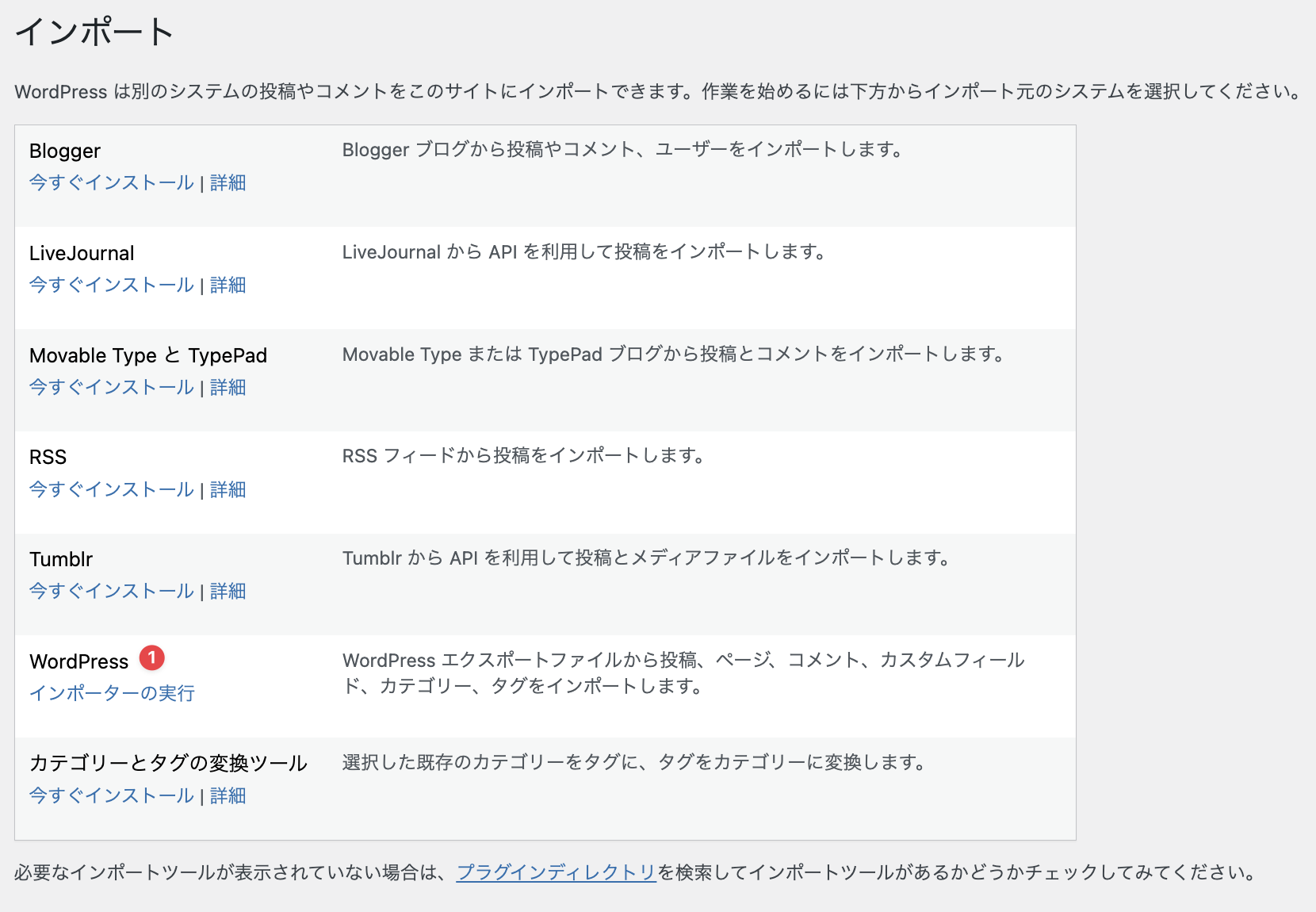Show details for Movable Type and TypePad
Screen dimensions: 1316x912
tap(228, 387)
